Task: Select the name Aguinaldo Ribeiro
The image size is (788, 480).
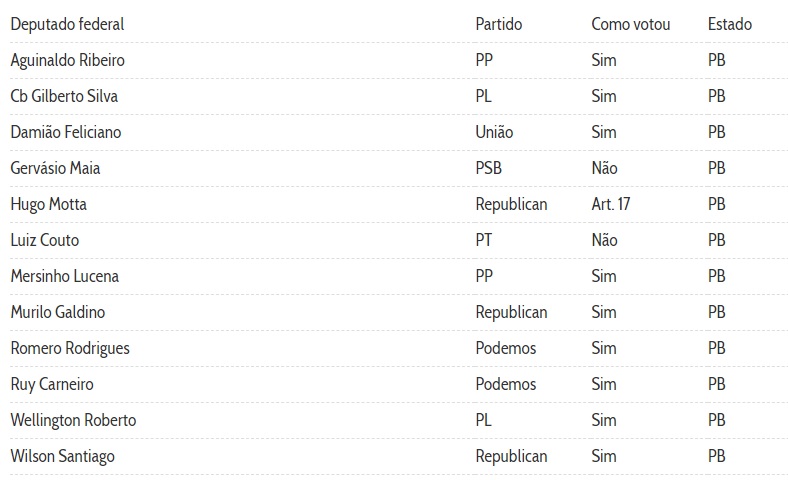Action: pyautogui.click(x=67, y=60)
